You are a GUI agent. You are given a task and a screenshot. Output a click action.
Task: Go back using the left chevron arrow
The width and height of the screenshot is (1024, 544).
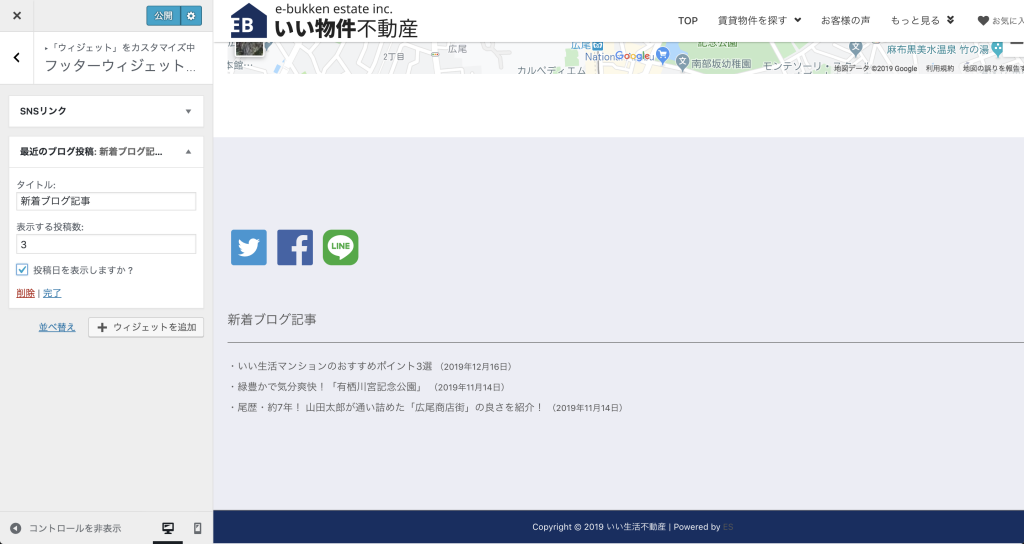point(17,58)
